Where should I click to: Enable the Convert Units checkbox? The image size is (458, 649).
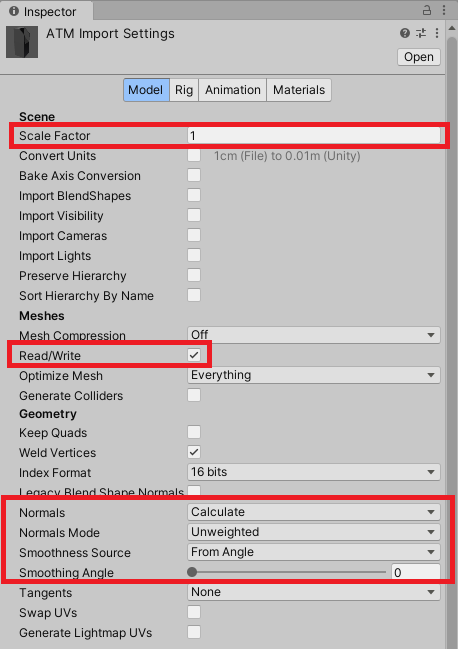tap(194, 155)
